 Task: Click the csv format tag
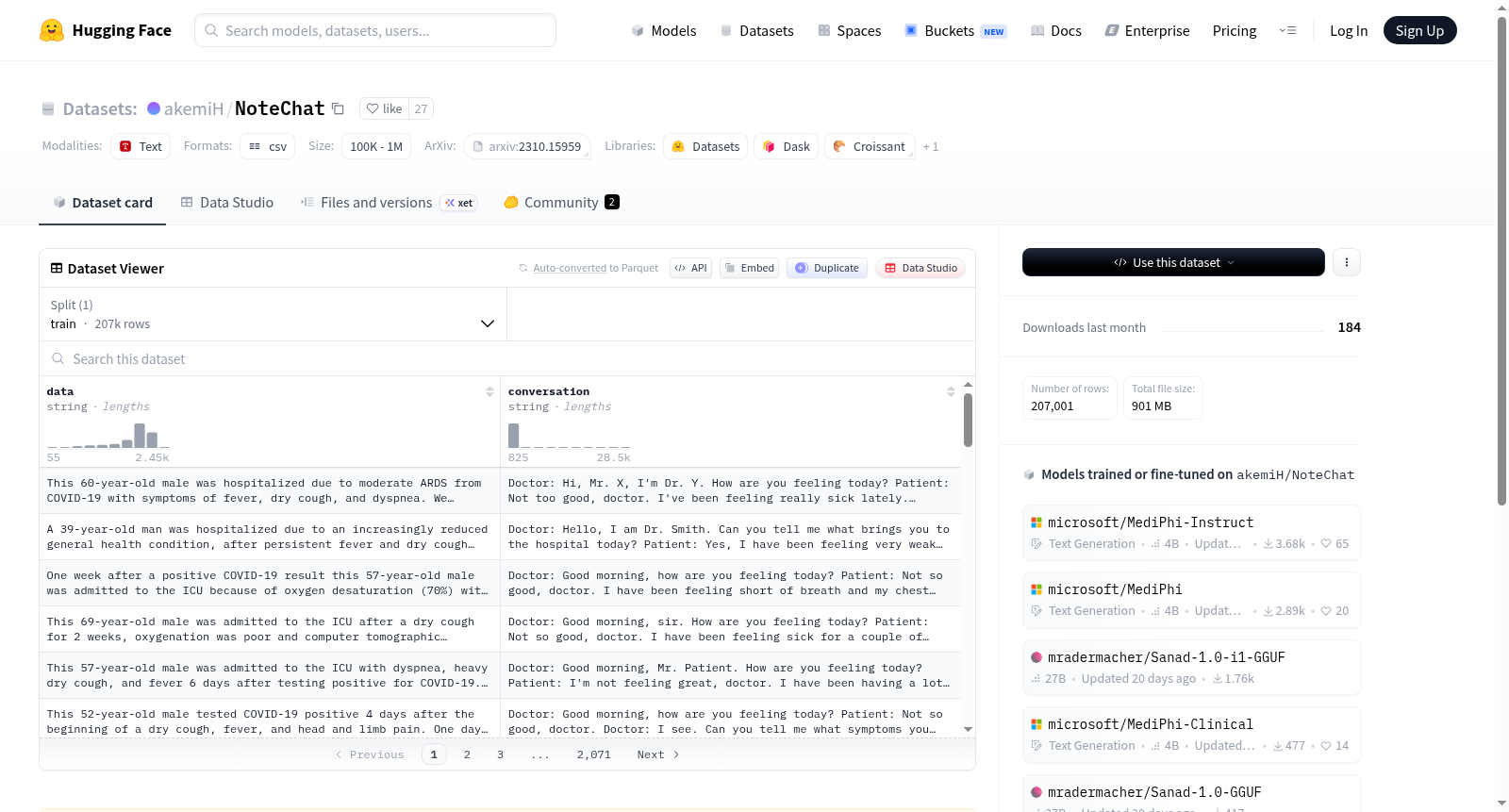268,146
